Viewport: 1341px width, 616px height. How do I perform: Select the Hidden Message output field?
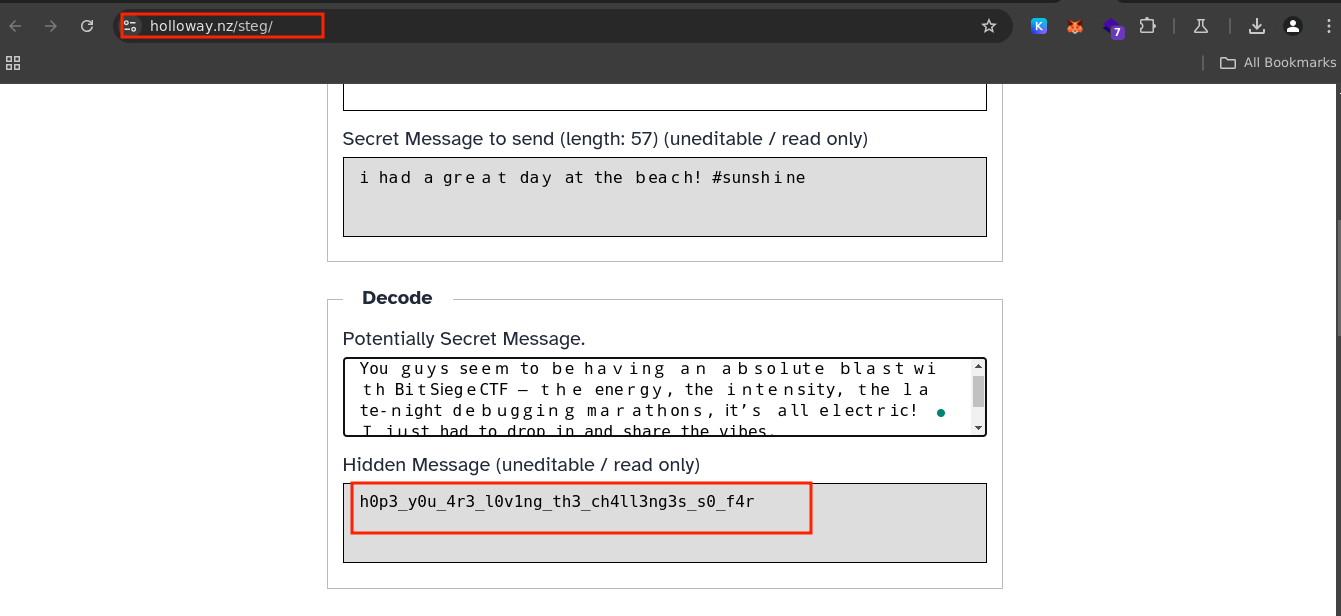click(665, 523)
